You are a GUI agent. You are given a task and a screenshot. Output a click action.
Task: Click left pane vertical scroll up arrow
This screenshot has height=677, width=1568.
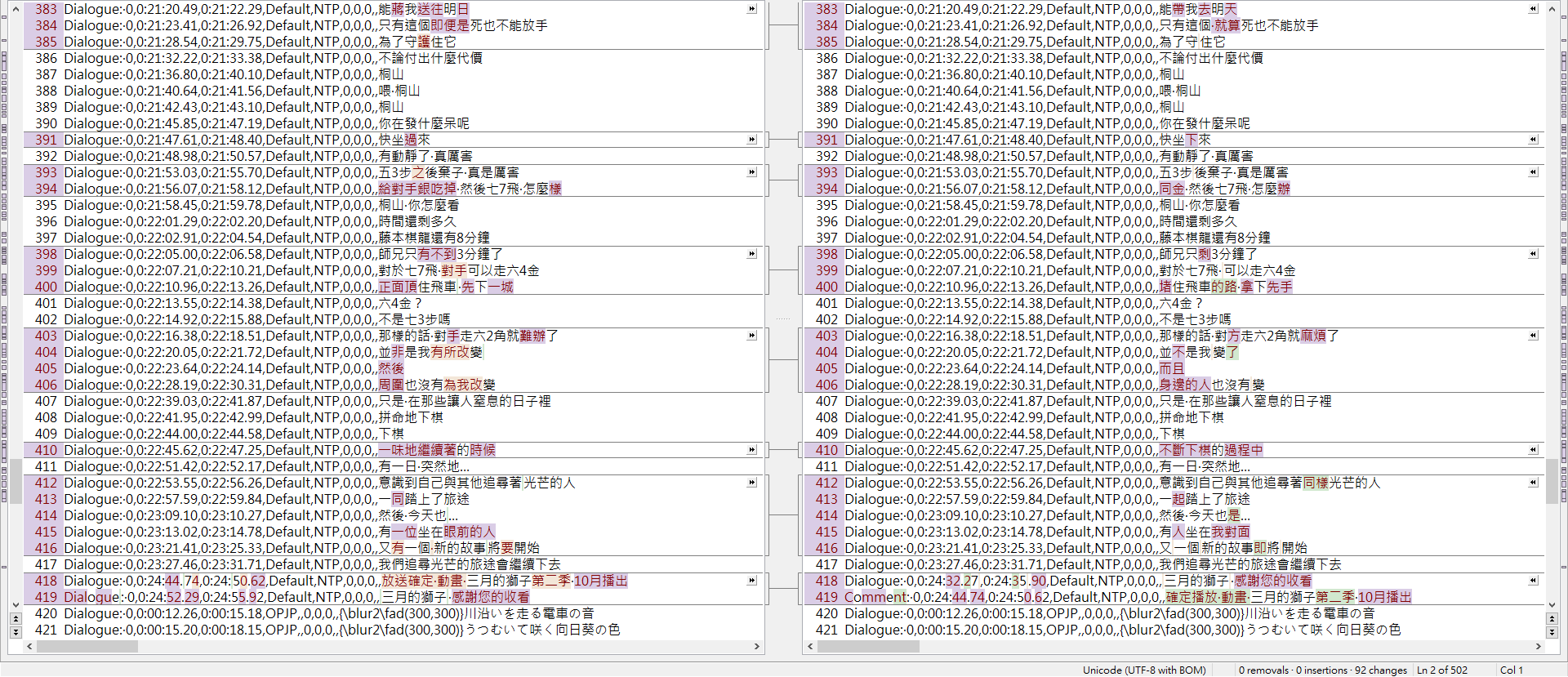click(16, 9)
